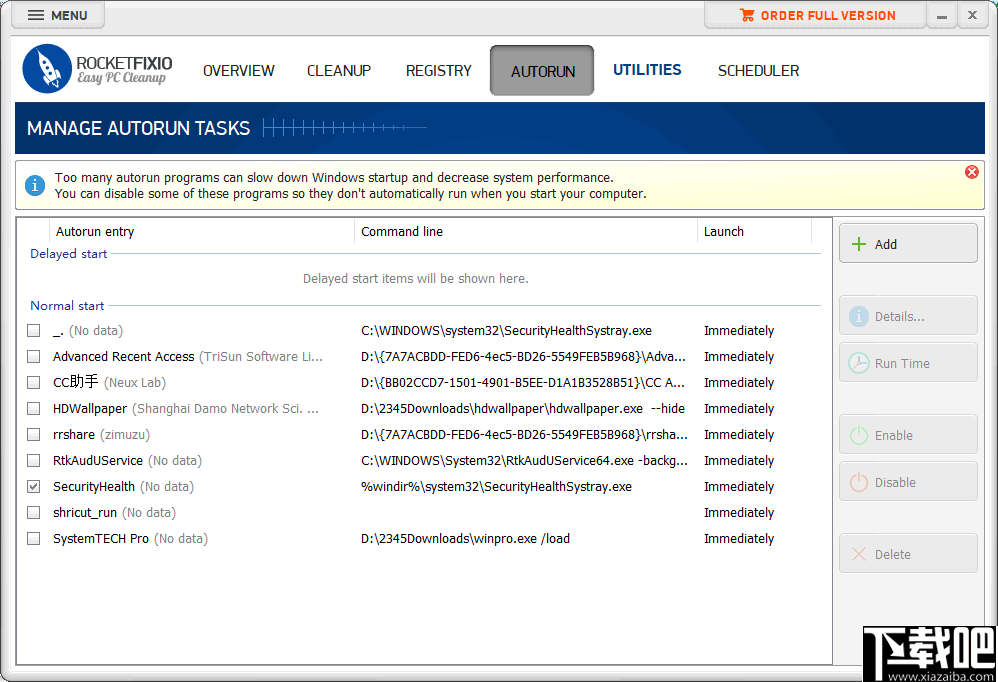
Task: Click the Run Time button
Action: [x=908, y=363]
